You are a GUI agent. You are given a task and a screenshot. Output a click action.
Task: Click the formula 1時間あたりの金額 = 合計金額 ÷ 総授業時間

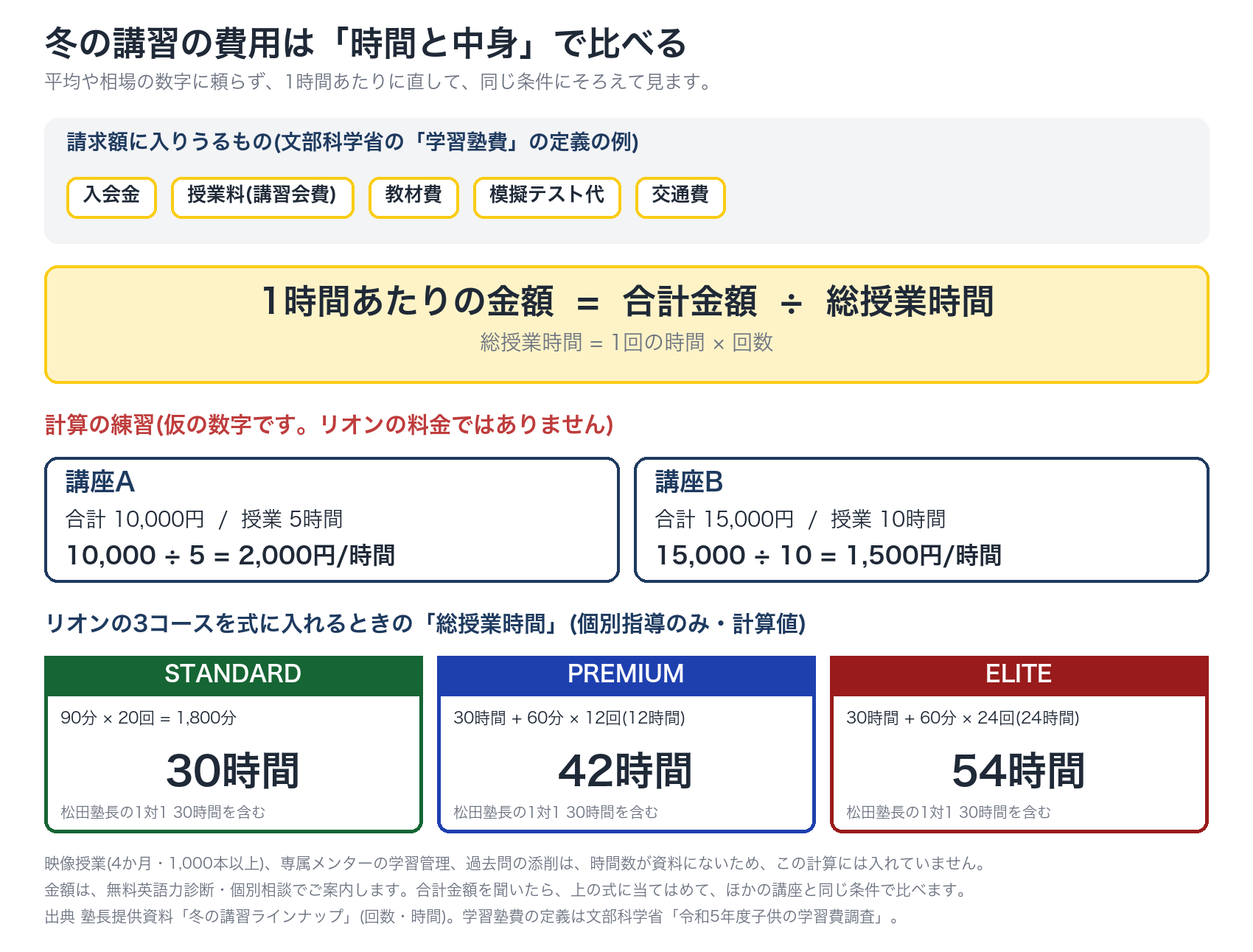627,301
